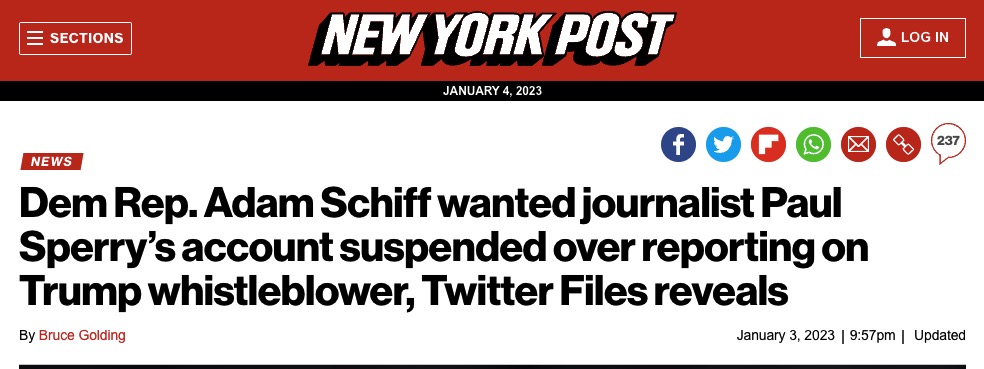Click the LOG IN button

(912, 38)
